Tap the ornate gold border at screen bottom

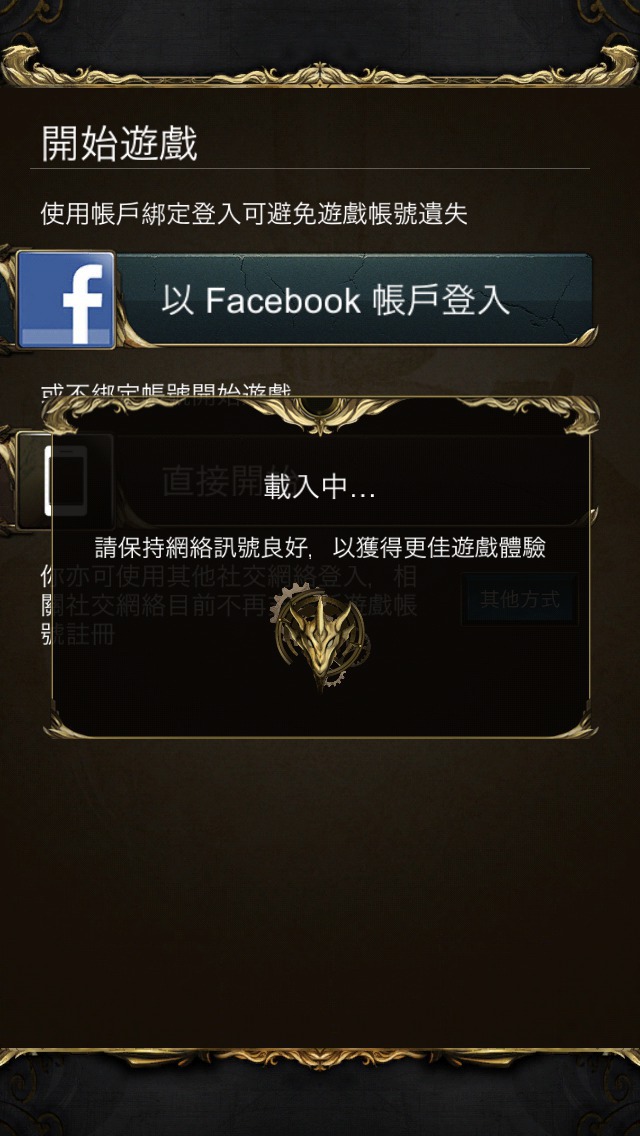[x=320, y=1058]
